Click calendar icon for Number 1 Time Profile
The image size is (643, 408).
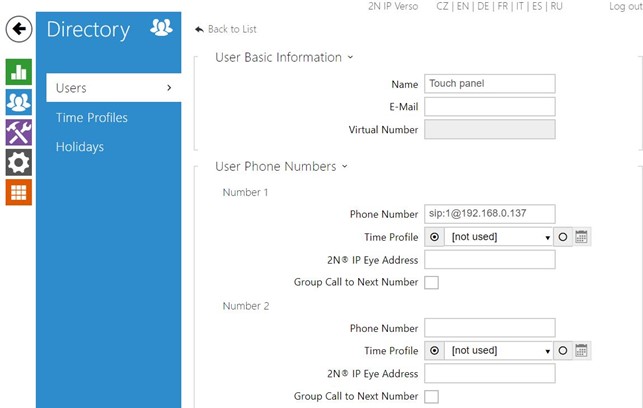coord(582,237)
